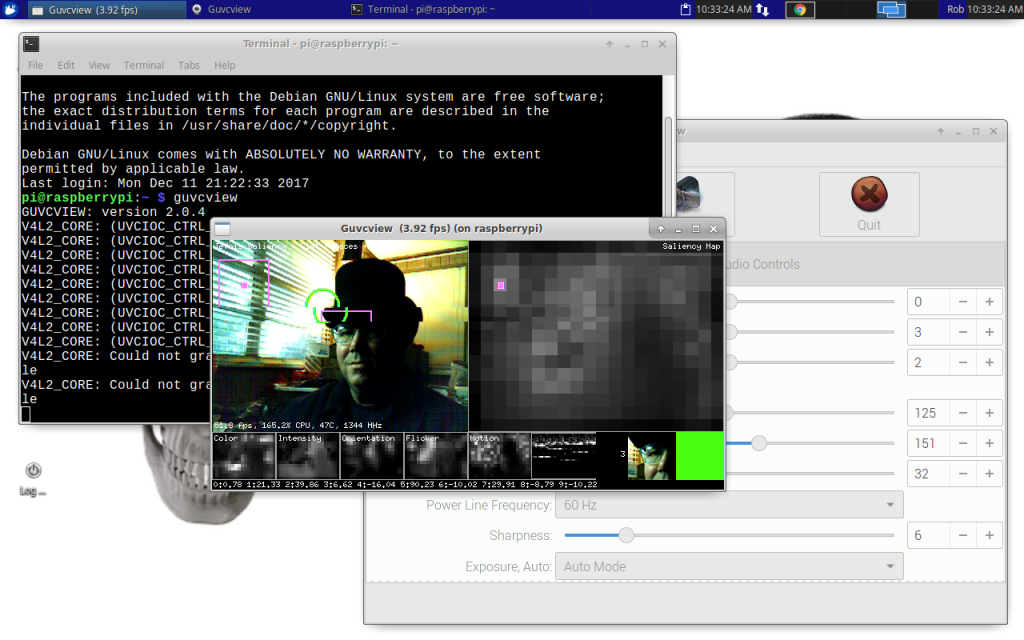Adjust the Sharpness slider handle
The width and height of the screenshot is (1024, 640).
[x=626, y=536]
